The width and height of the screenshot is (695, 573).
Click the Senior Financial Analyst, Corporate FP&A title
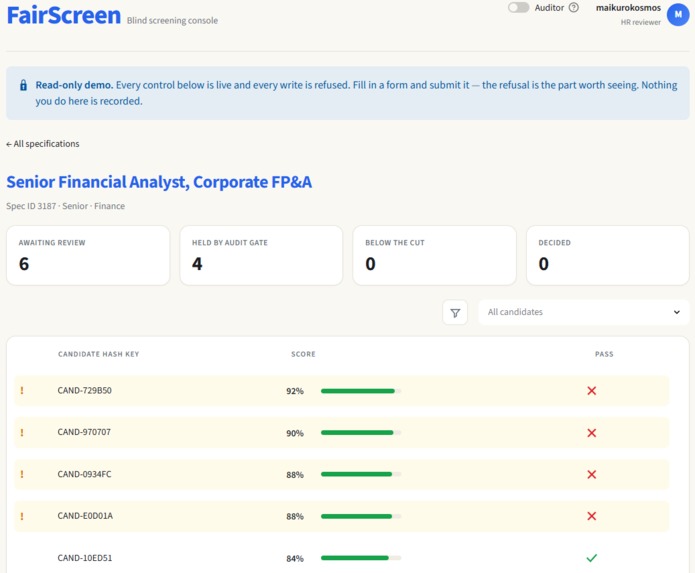click(159, 182)
